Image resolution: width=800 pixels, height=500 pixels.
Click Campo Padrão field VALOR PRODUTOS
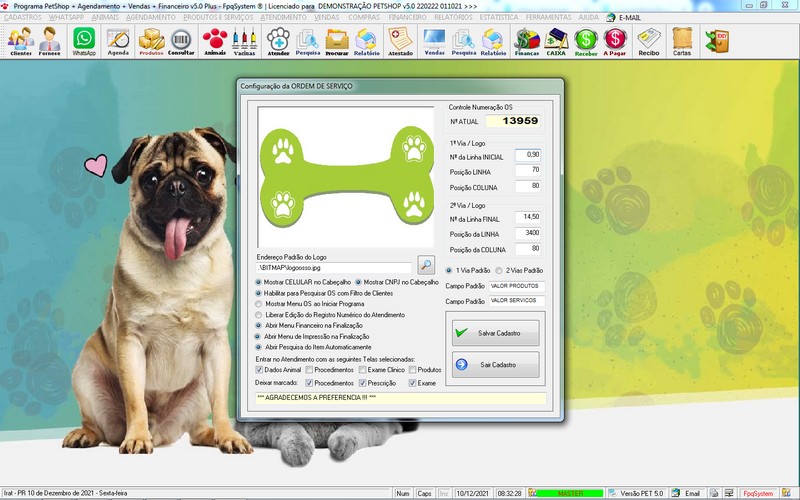(517, 286)
